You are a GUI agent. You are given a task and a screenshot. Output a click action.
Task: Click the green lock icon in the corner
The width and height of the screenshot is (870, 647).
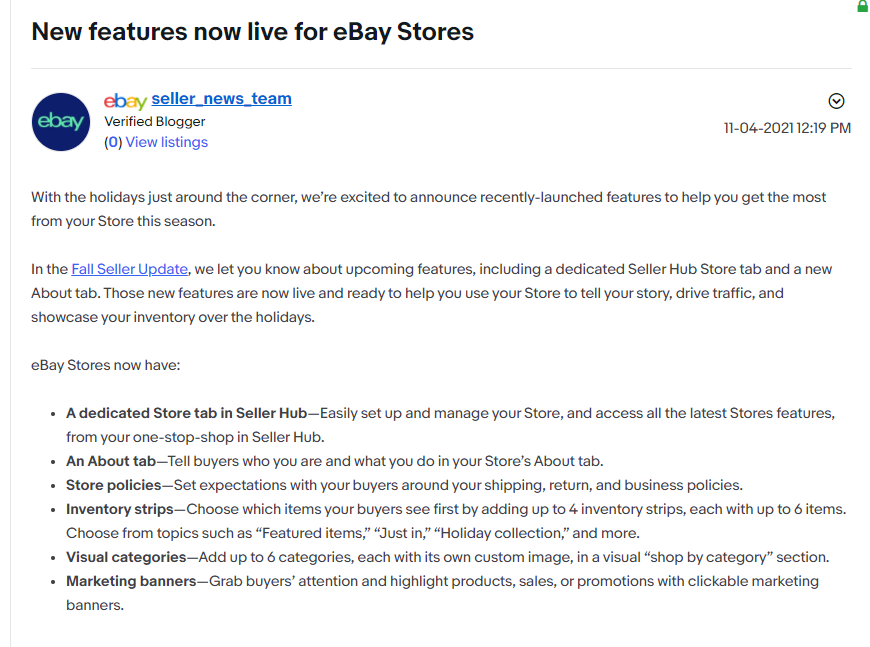pyautogui.click(x=862, y=7)
